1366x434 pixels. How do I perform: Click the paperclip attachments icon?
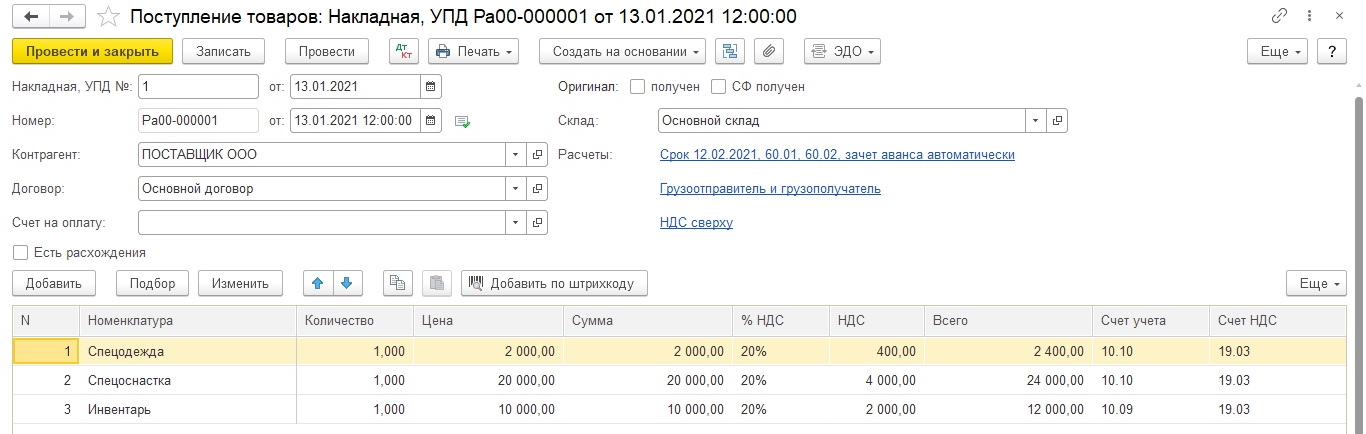point(768,51)
